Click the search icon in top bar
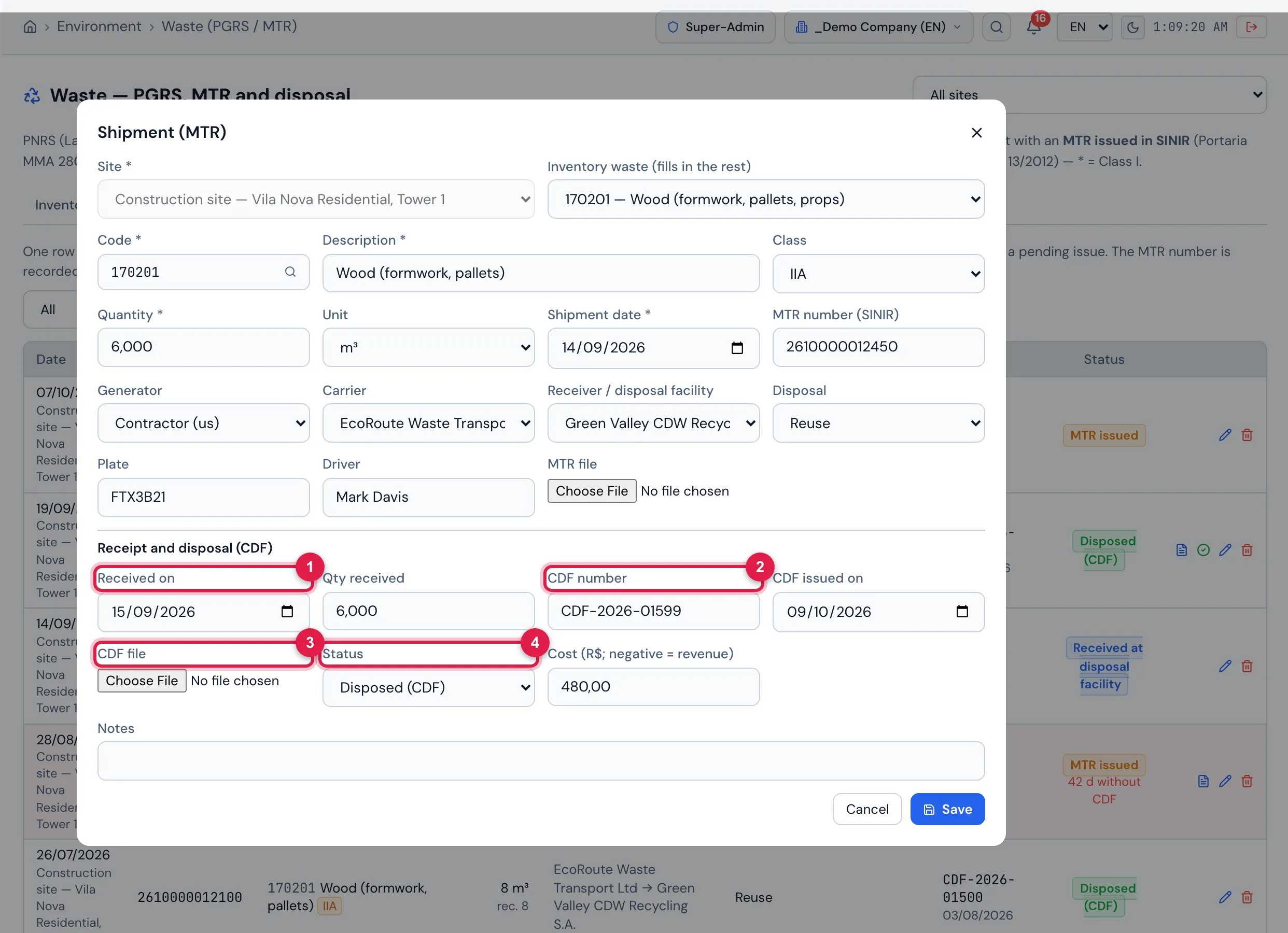Viewport: 1288px width, 933px height. [996, 26]
